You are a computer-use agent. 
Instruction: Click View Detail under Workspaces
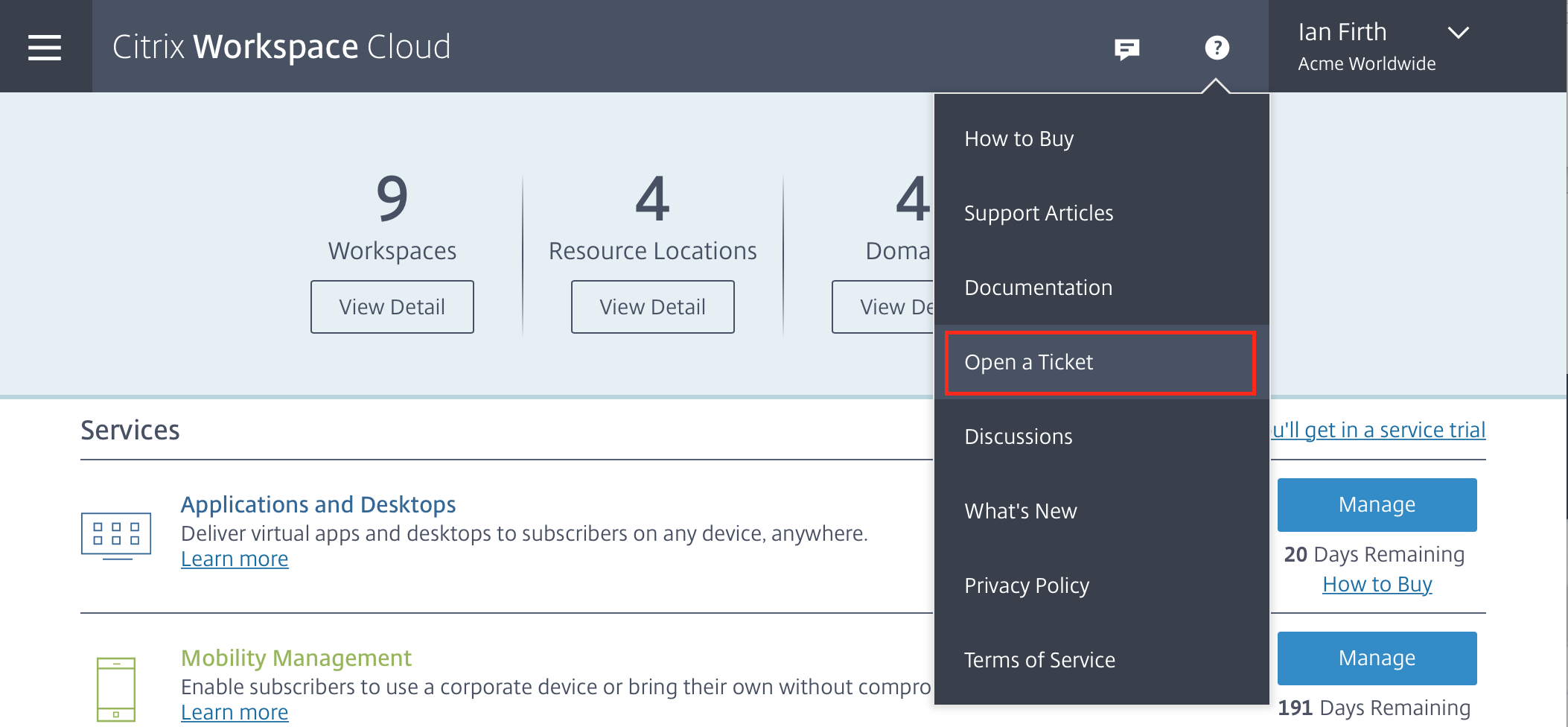[392, 307]
